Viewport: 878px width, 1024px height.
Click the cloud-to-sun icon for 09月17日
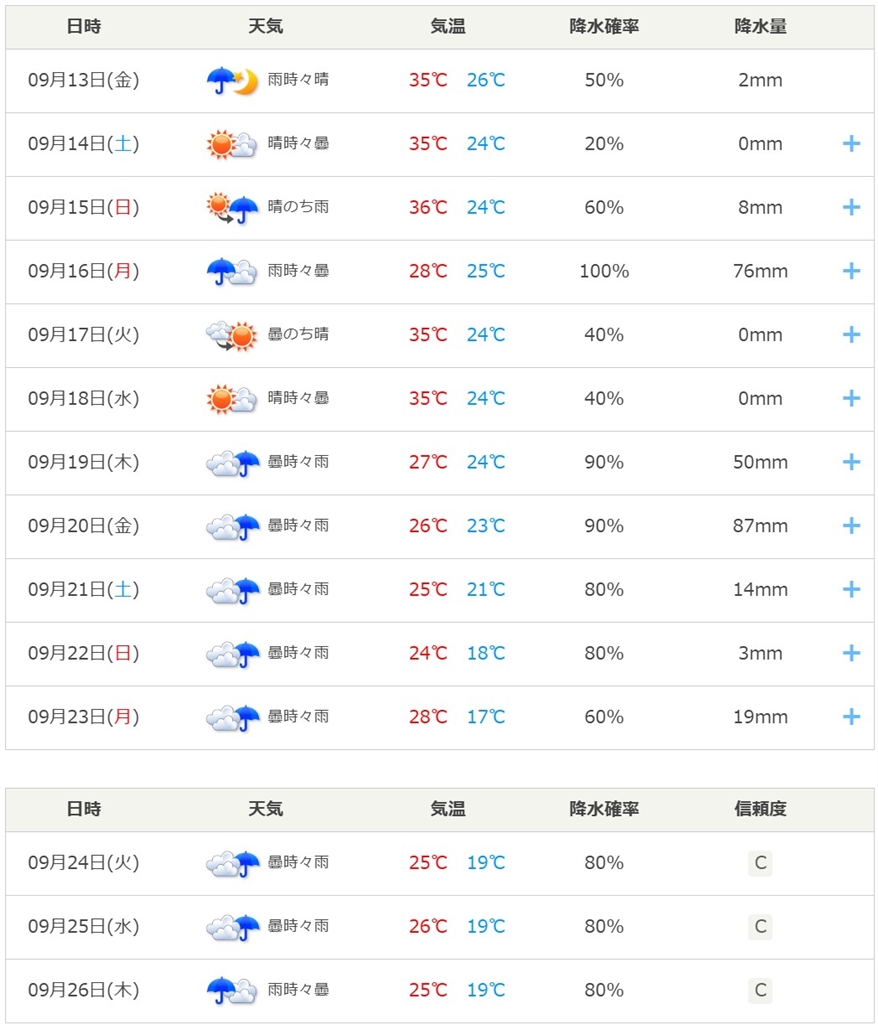[231, 336]
